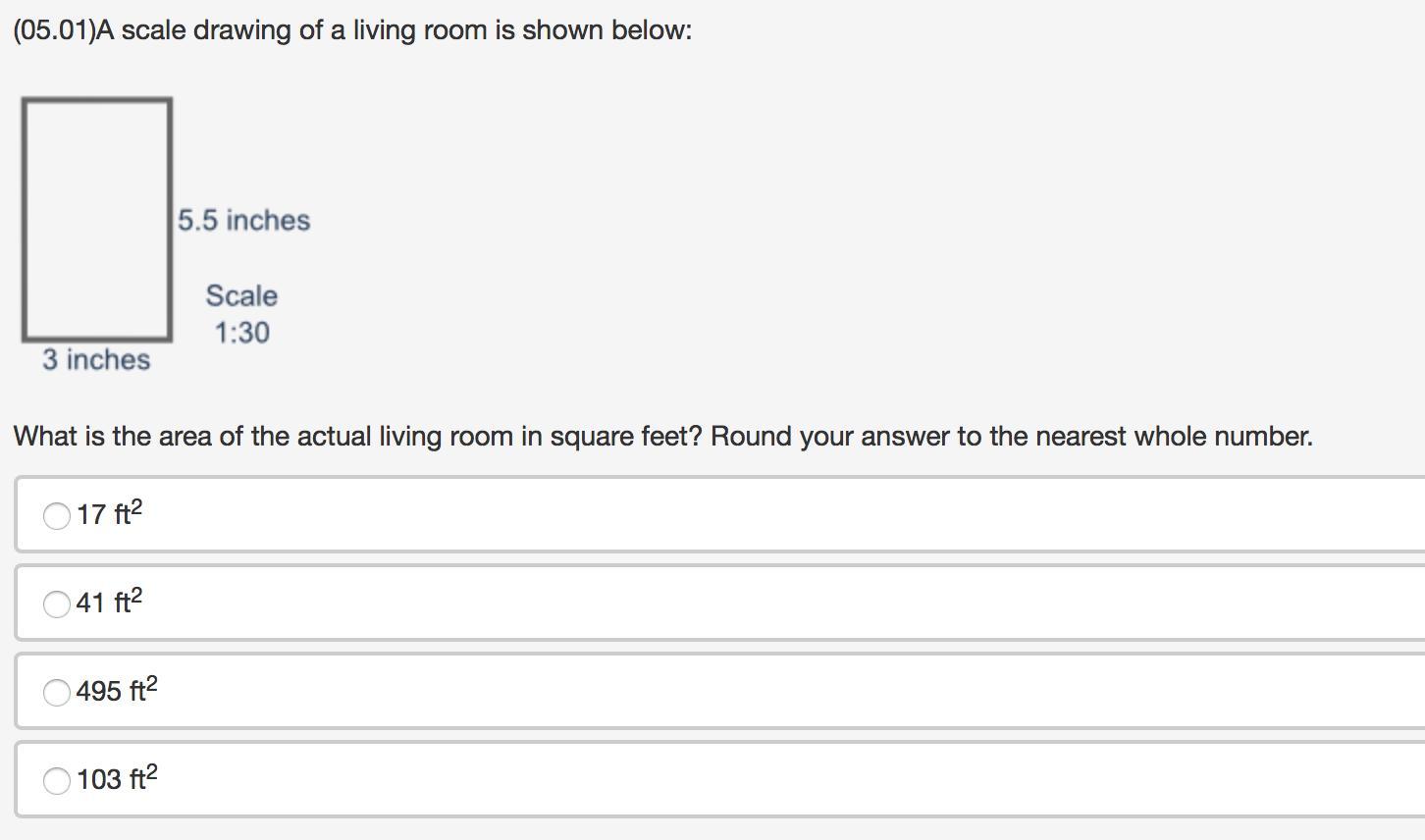Click empty space in the 41 ft² answer row
Screen dimensions: 1425x840
pos(785,603)
